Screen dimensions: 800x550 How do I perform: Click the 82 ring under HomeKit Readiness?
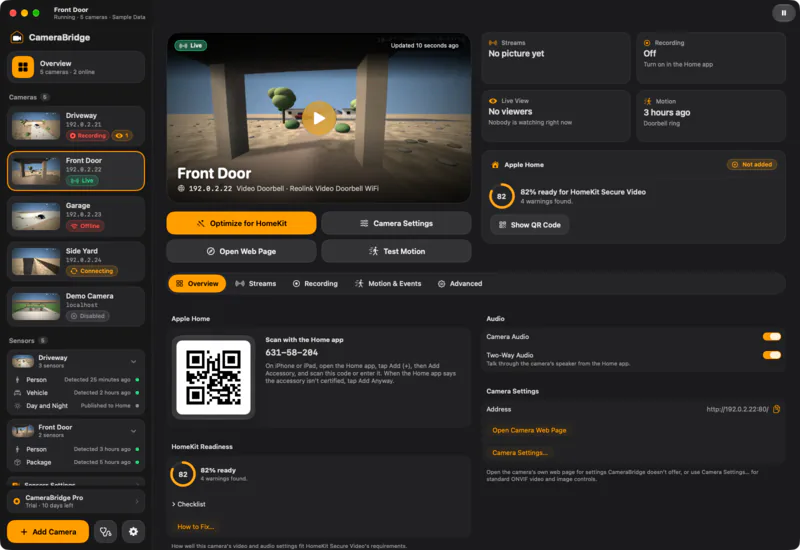coord(183,474)
